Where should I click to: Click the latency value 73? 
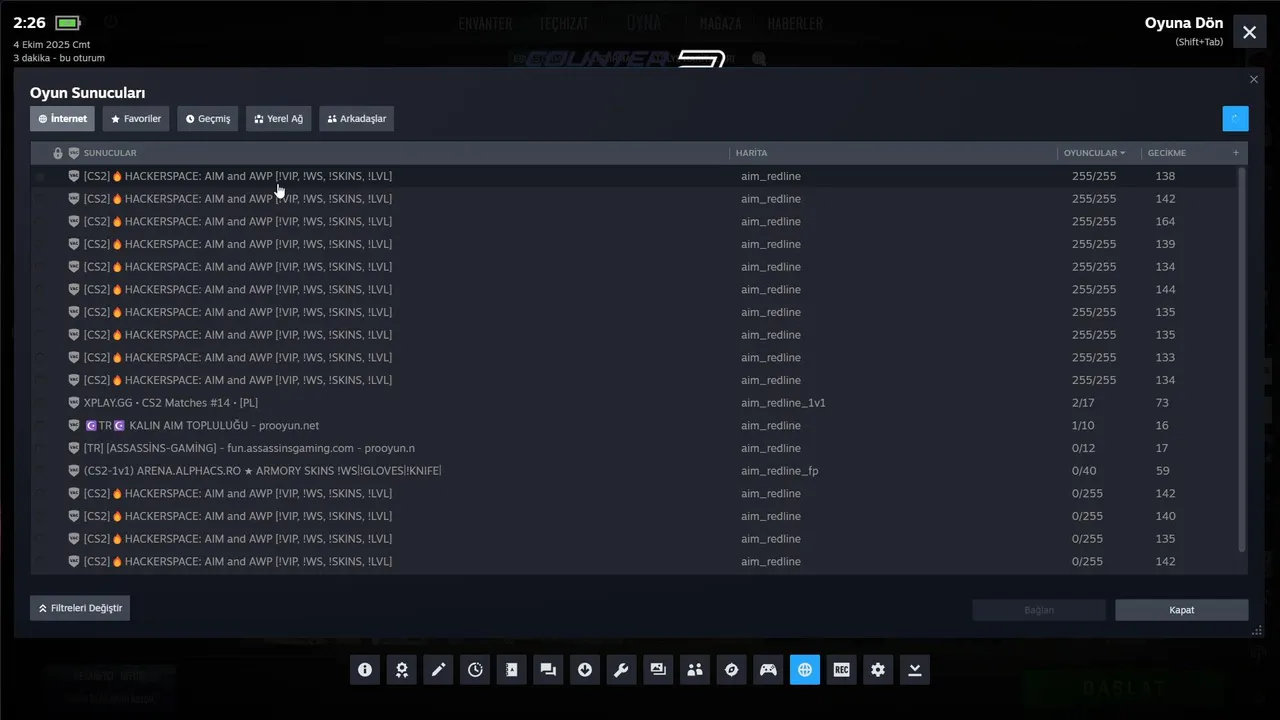pos(1162,403)
